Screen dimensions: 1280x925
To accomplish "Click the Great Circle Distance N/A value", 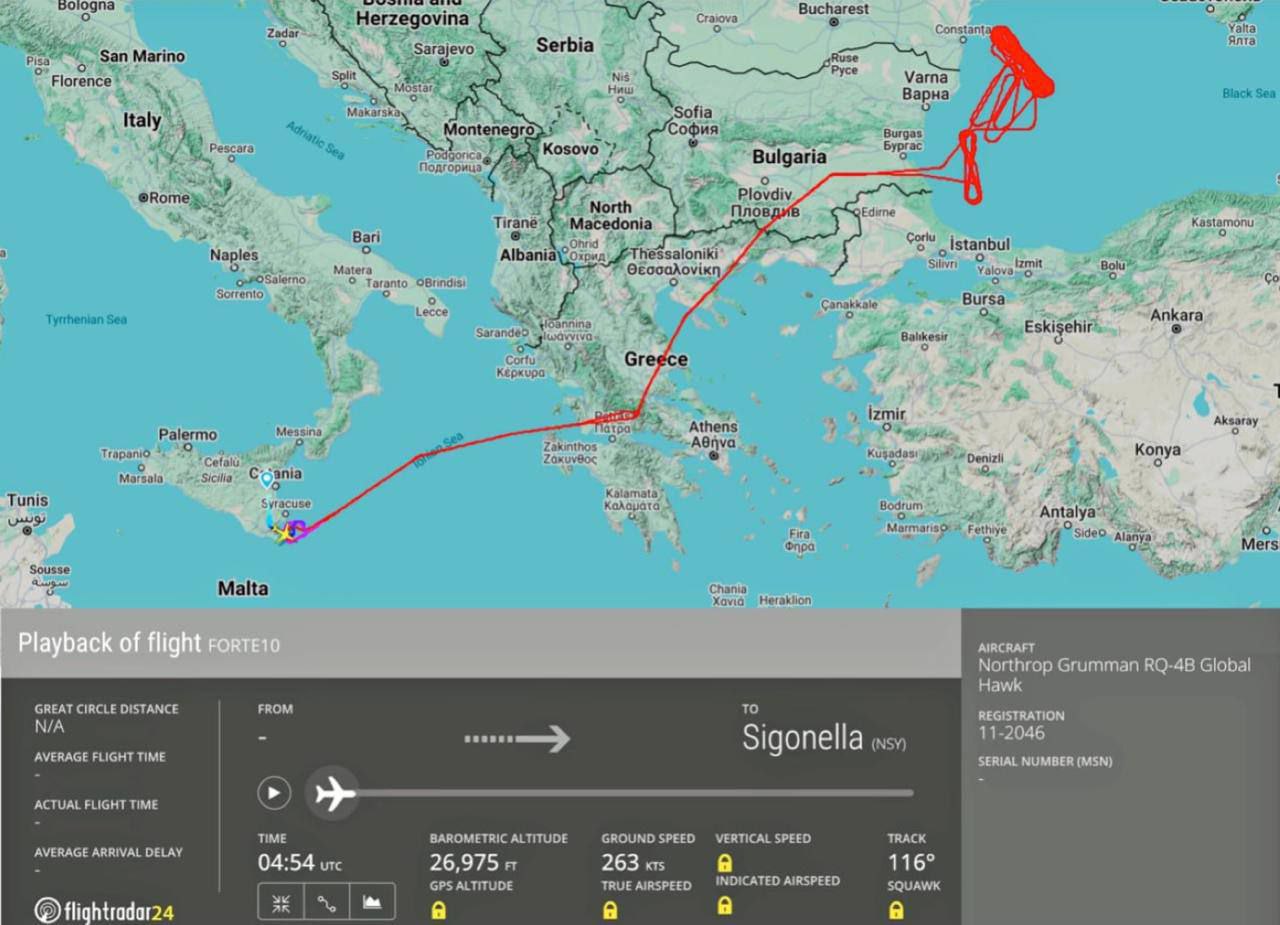I will click(x=49, y=727).
